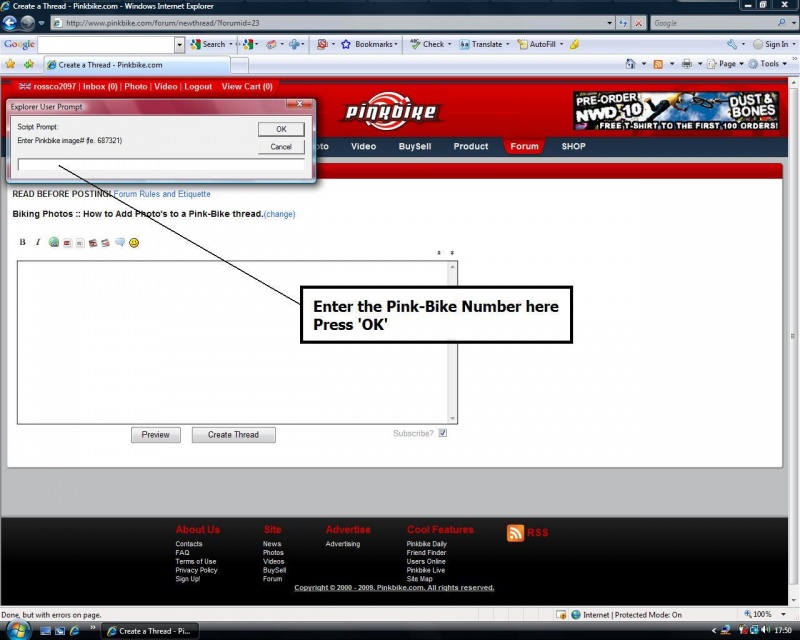Close the Explorer User Prompt dialog
800x640 pixels.
tap(299, 104)
